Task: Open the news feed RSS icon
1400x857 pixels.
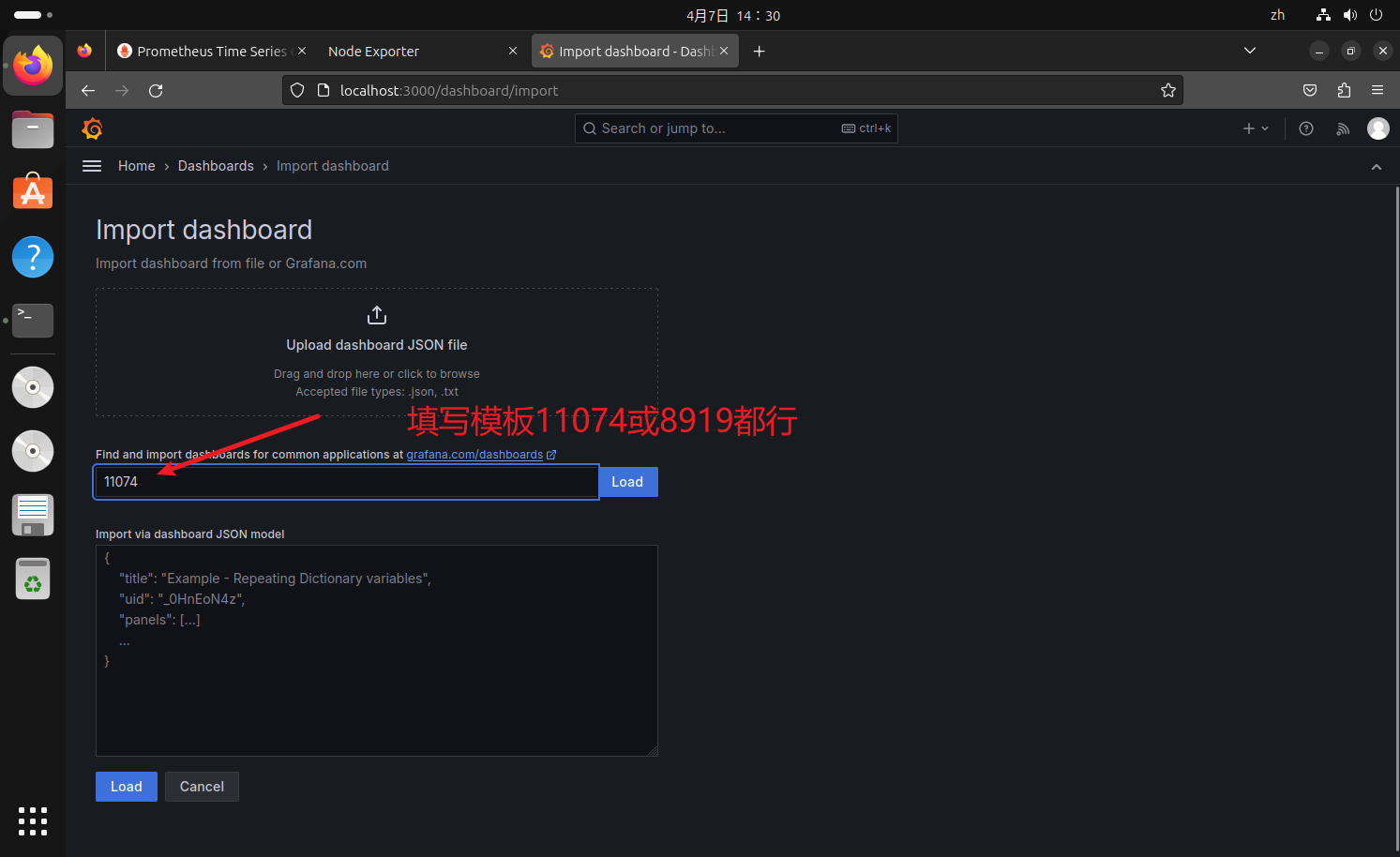Action: click(x=1343, y=128)
